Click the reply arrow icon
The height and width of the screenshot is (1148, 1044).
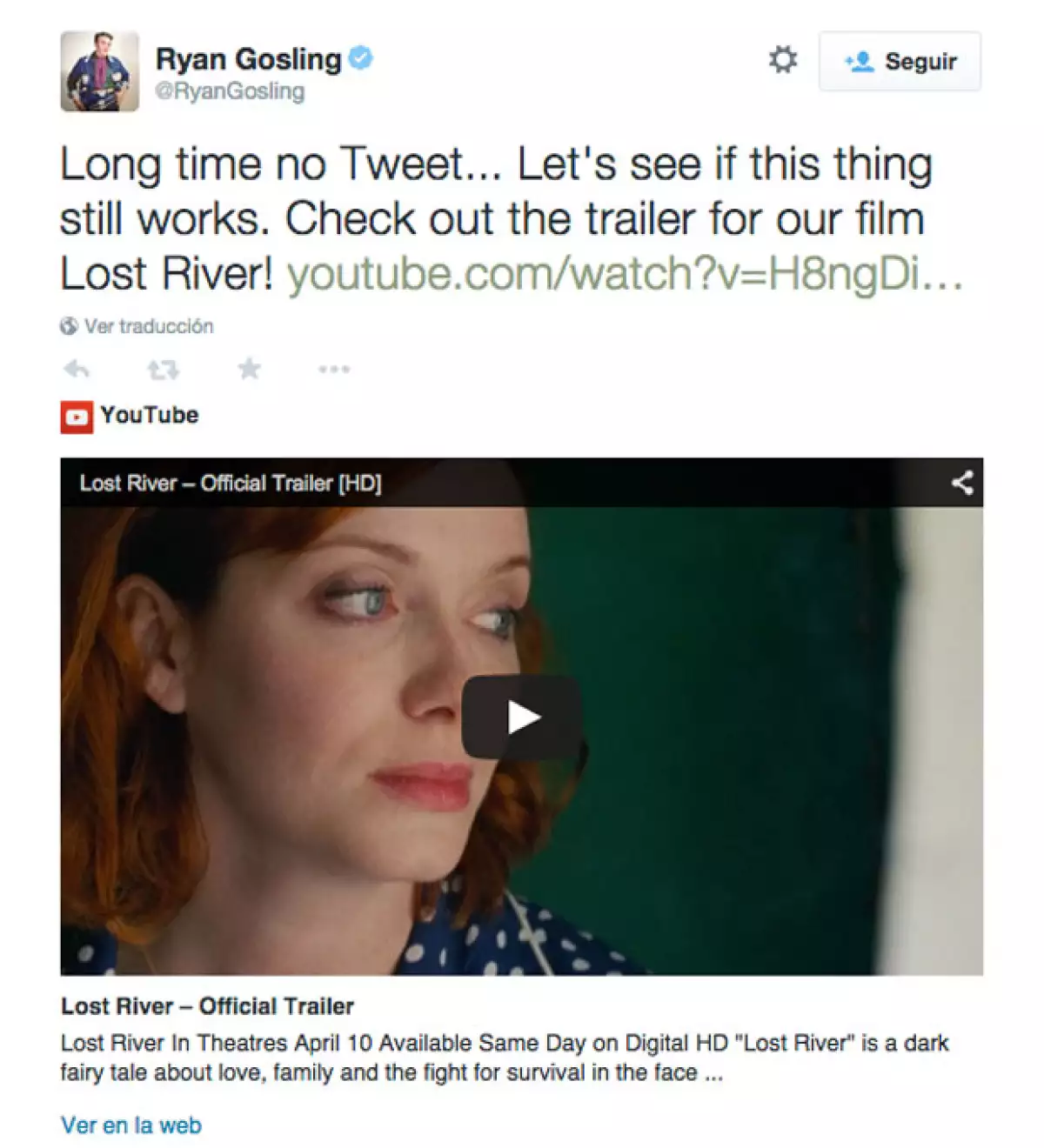click(77, 370)
